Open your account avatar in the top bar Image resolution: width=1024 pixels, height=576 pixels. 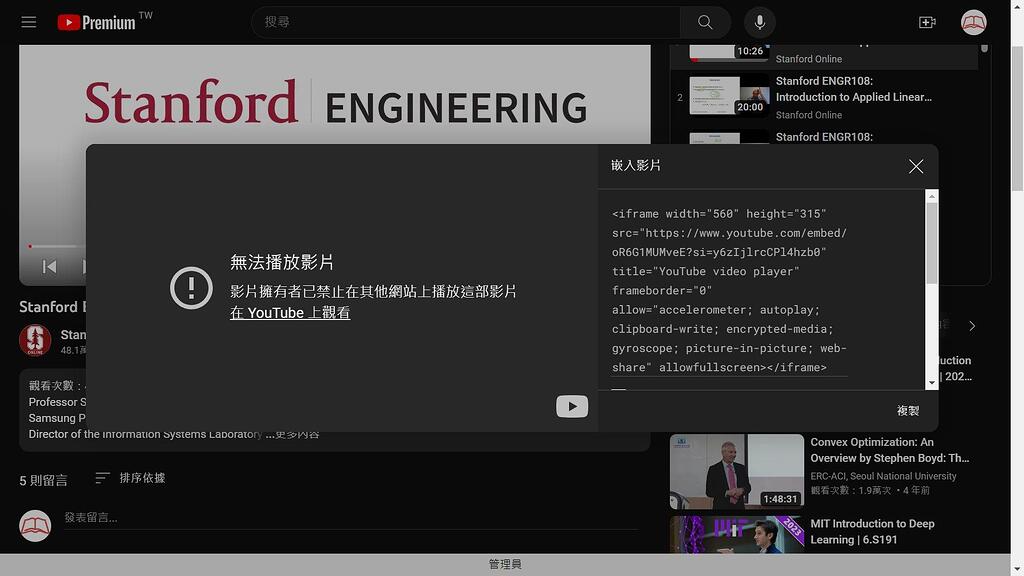tap(973, 21)
